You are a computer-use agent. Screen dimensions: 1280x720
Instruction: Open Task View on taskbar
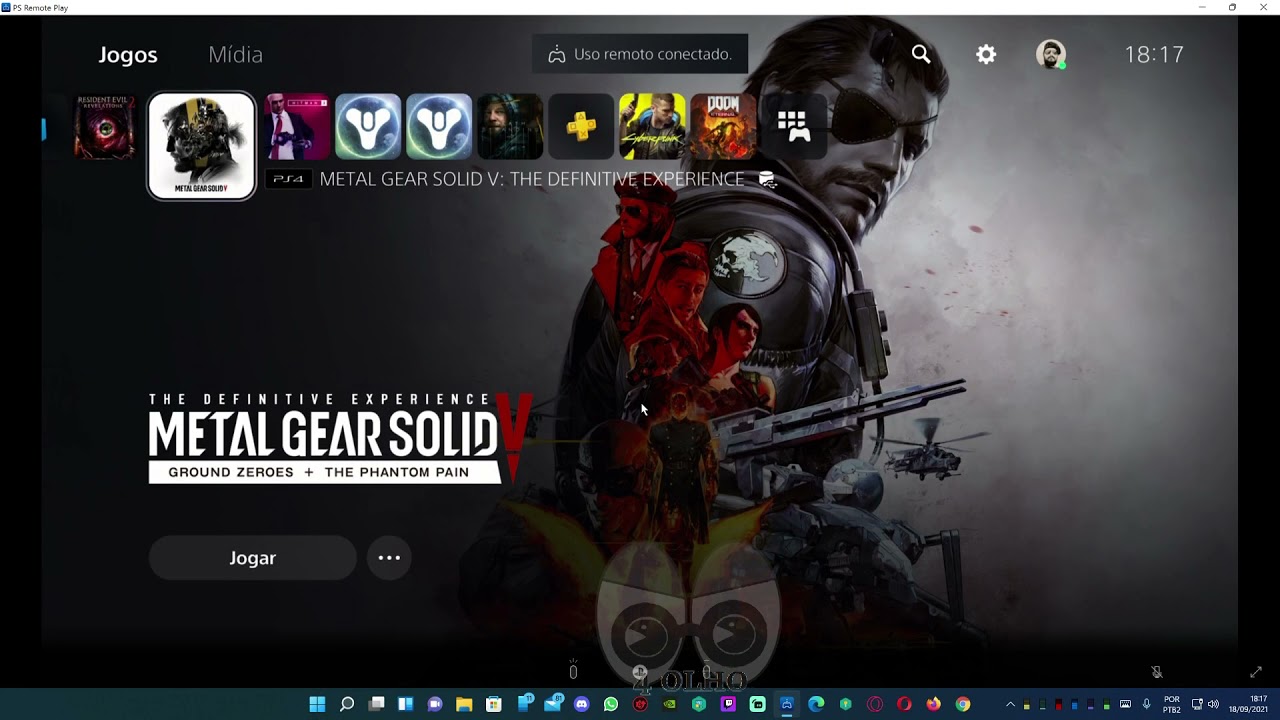pos(376,704)
